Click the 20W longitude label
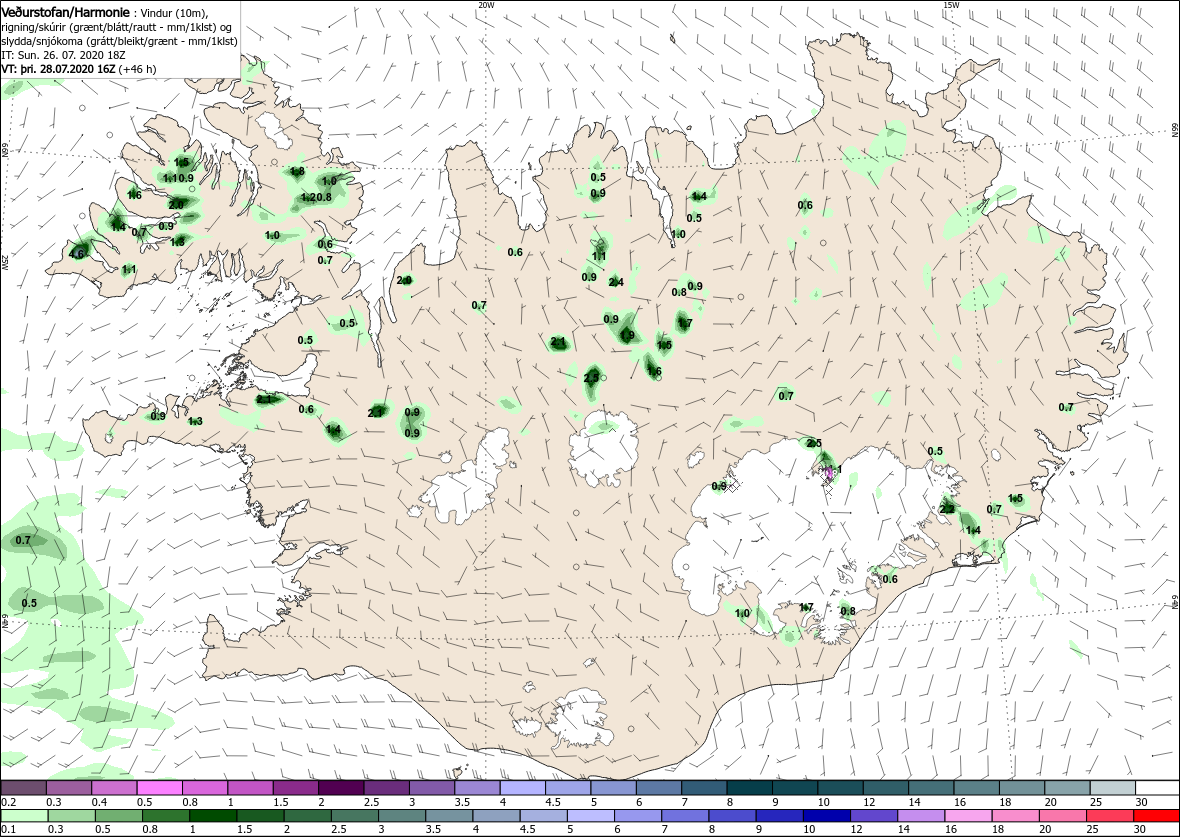 [x=487, y=5]
